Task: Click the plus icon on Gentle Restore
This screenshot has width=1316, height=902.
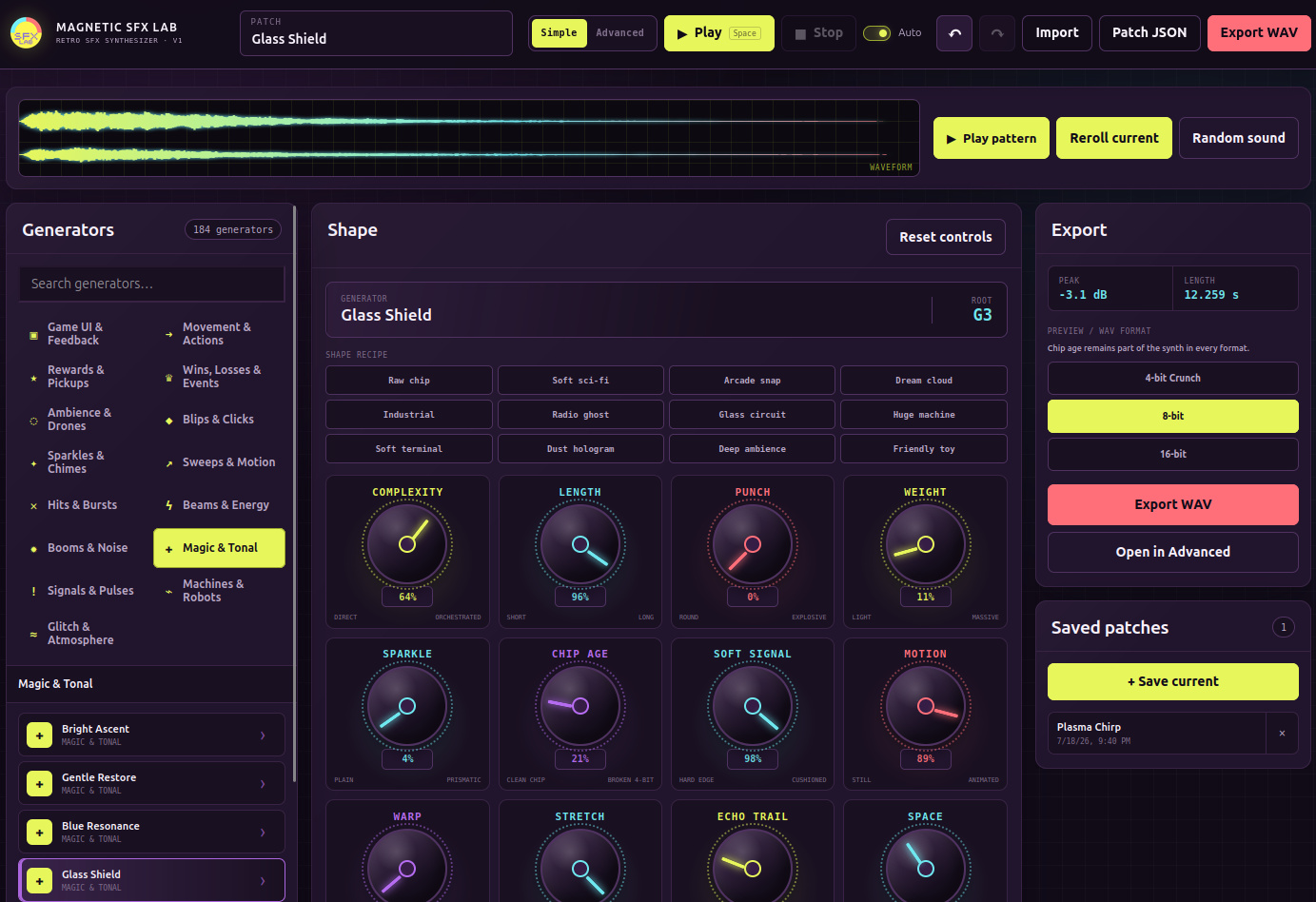Action: (40, 784)
